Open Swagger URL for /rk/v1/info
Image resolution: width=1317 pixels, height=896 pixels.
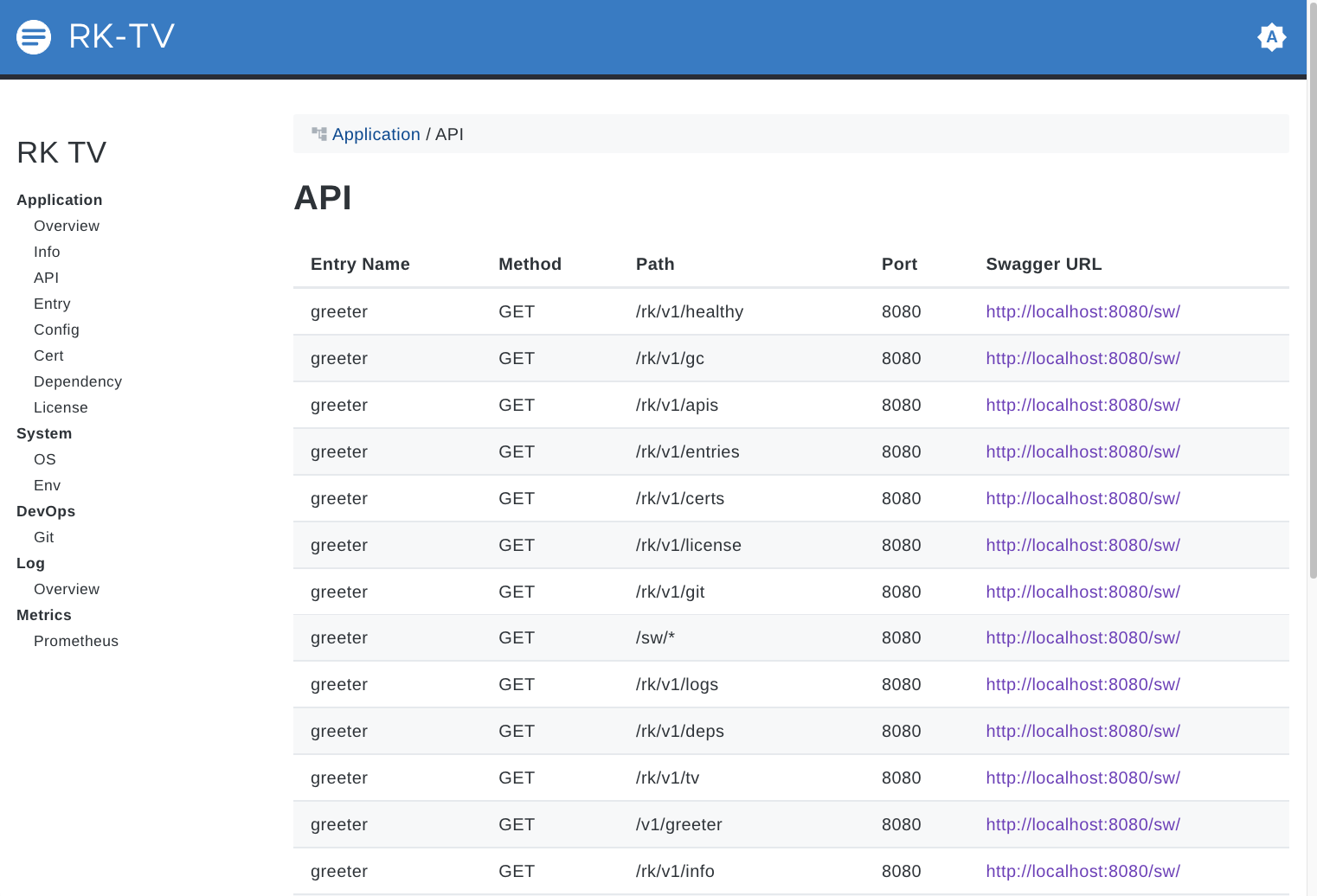click(1083, 871)
